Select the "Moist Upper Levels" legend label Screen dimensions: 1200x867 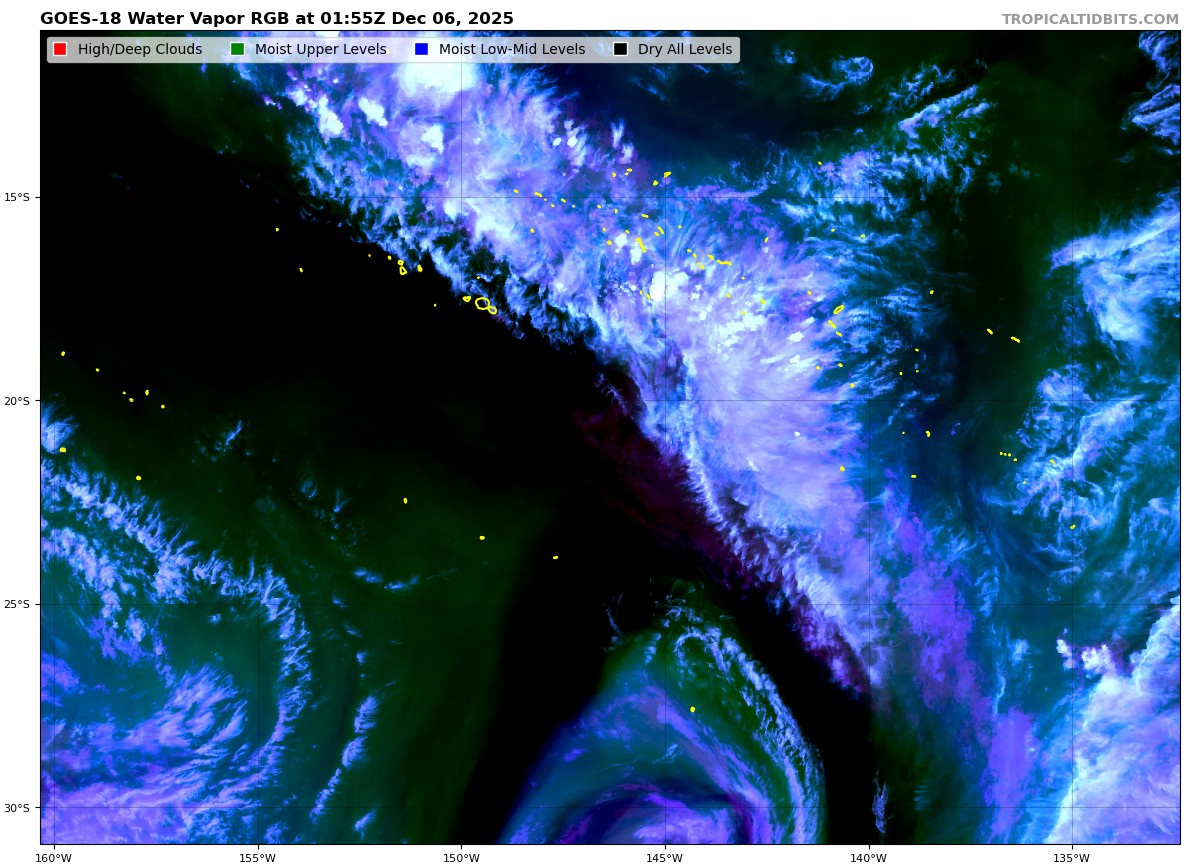tap(320, 50)
